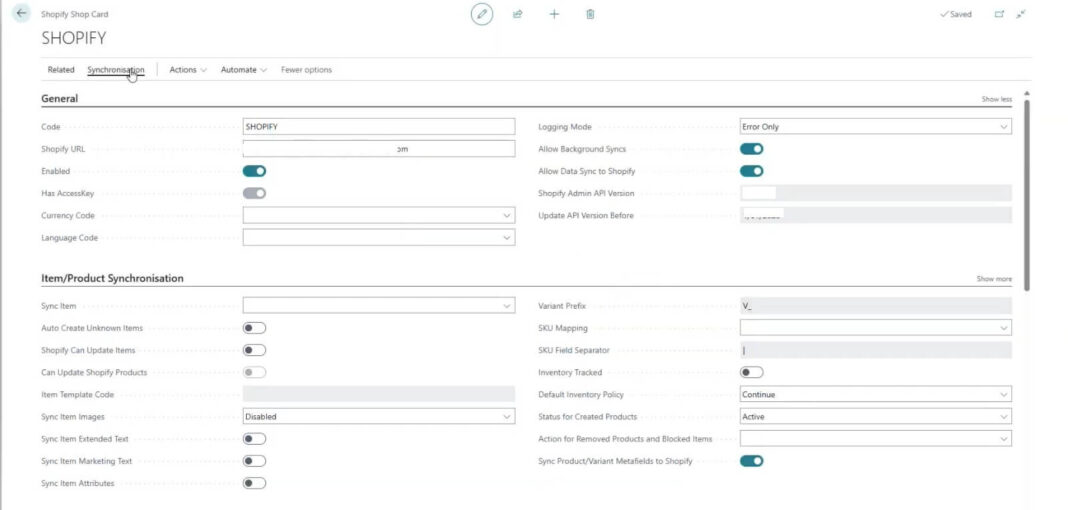Open page in new window icon
Viewport: 1068px width, 510px height.
pyautogui.click(x=999, y=14)
